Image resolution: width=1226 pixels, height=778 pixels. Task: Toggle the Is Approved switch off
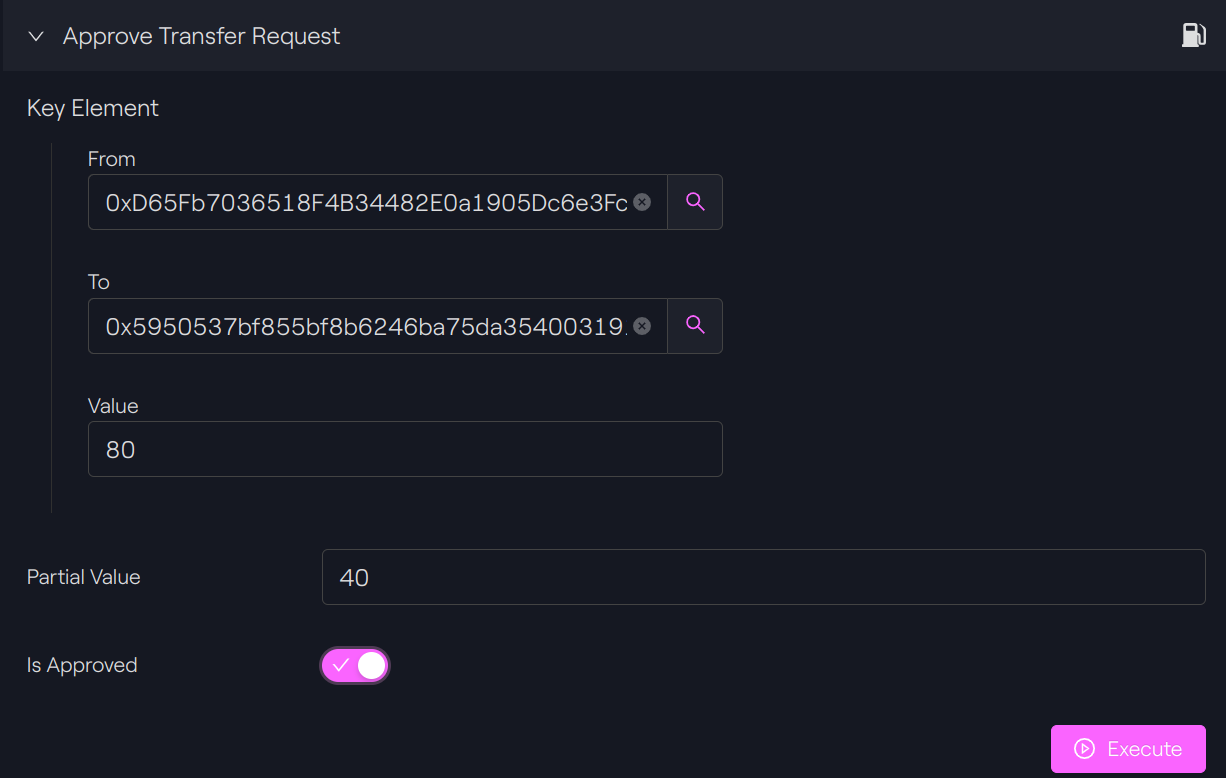(355, 665)
